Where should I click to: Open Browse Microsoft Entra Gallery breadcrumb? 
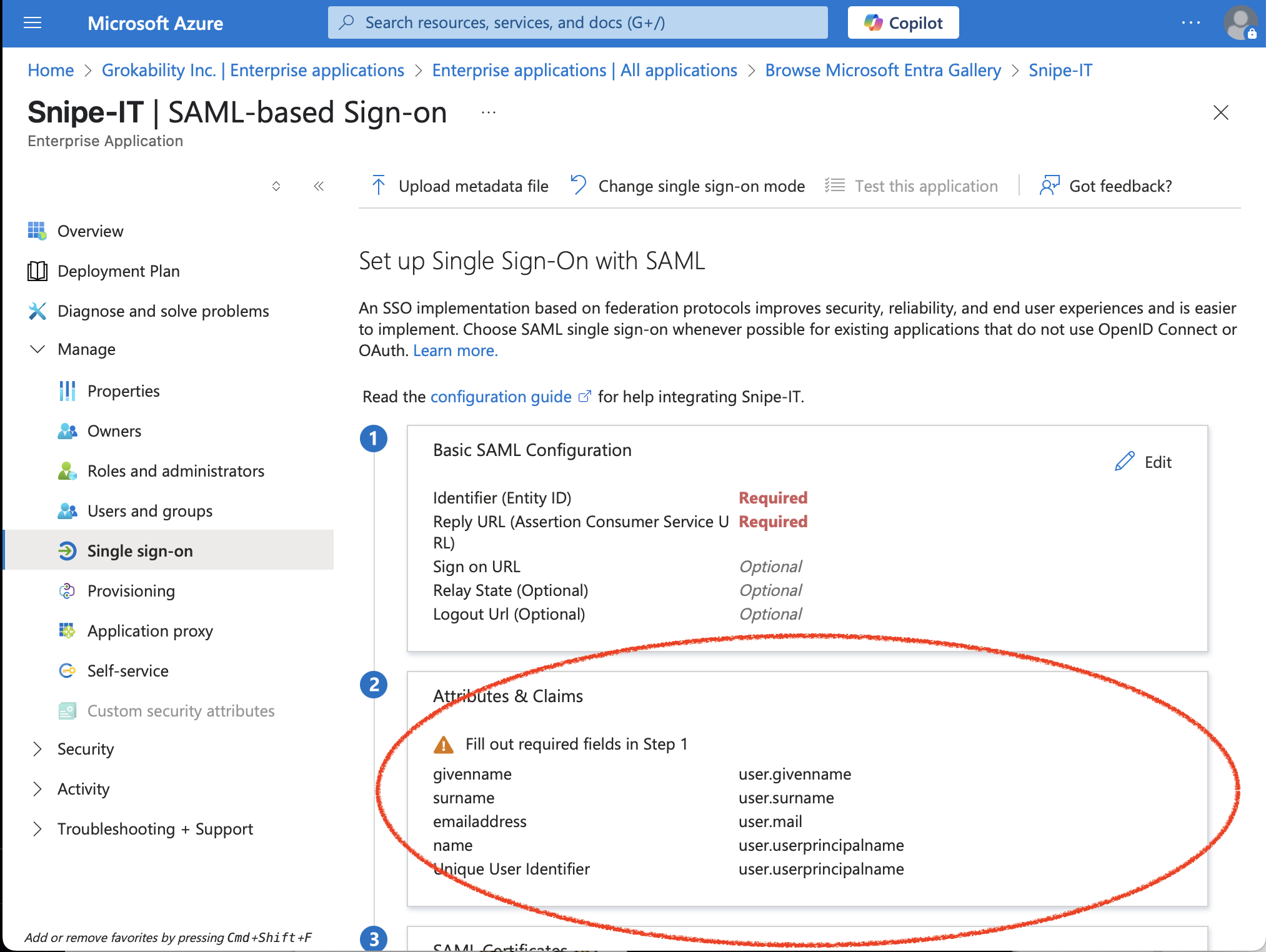(x=883, y=71)
